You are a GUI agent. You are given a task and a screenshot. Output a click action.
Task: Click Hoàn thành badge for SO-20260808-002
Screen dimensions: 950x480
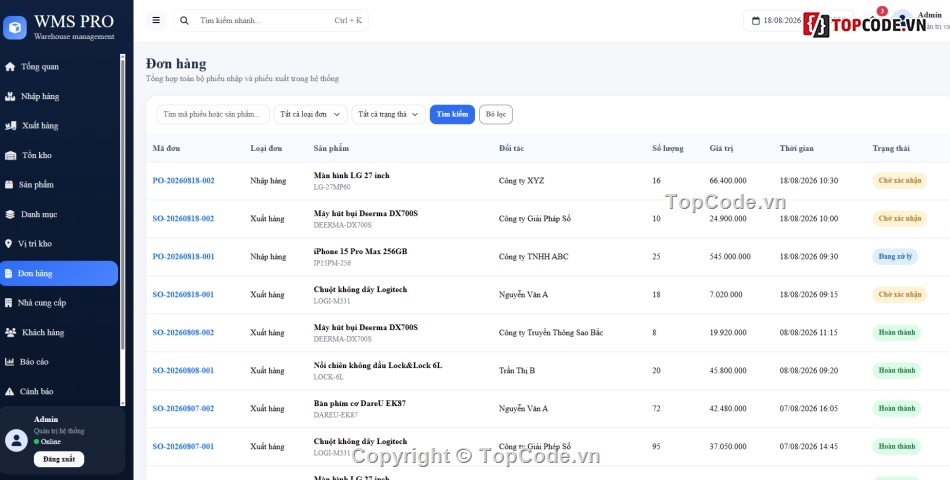pyautogui.click(x=897, y=333)
